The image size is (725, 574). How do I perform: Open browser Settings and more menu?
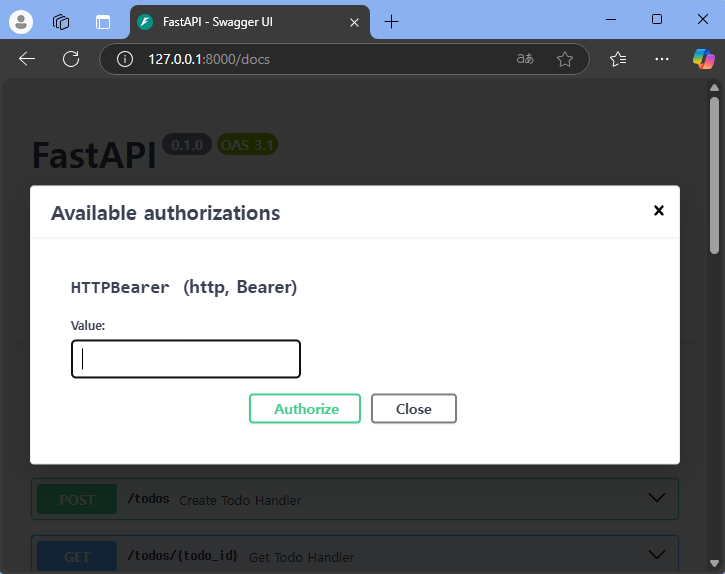[662, 59]
